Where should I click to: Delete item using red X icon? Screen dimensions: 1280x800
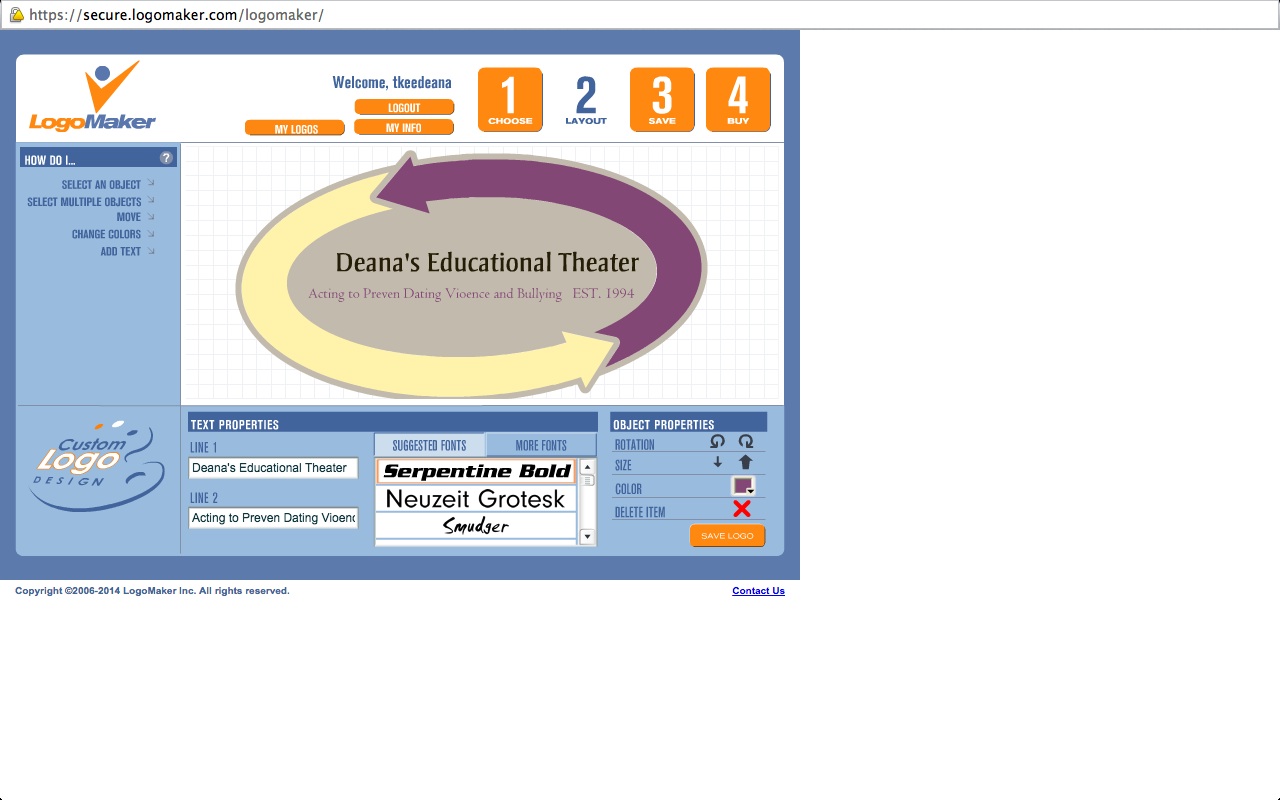(741, 510)
